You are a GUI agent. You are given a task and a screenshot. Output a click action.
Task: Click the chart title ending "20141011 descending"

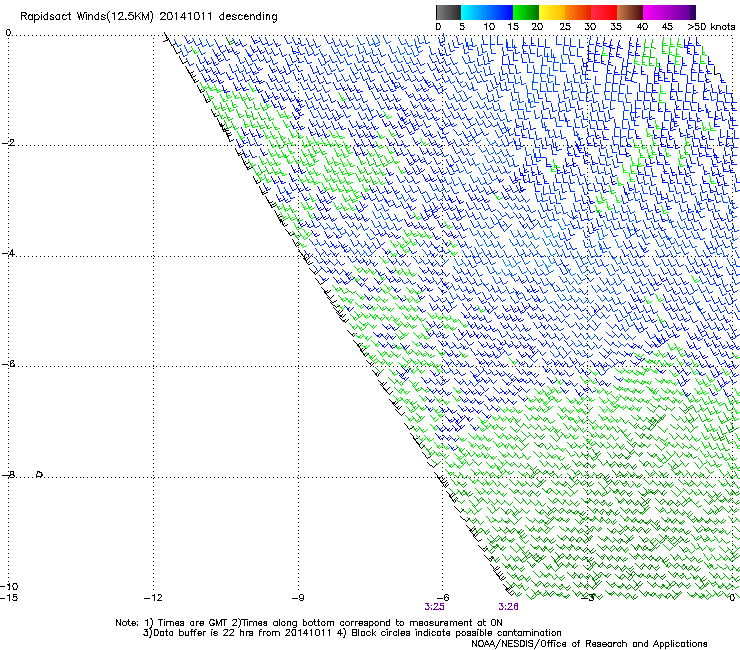(149, 17)
